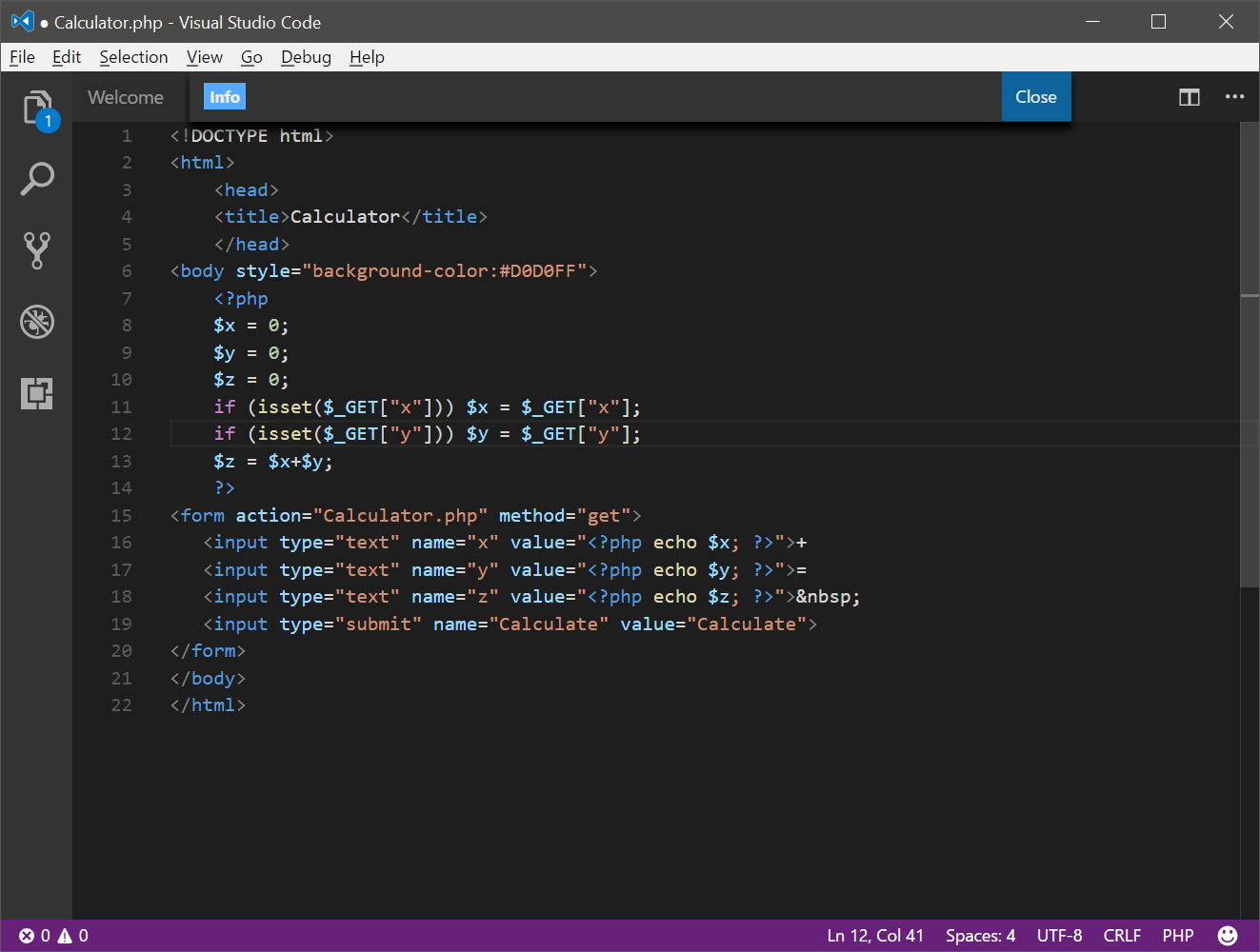Click the DOCTYPE html line
The image size is (1260, 952).
click(x=251, y=136)
